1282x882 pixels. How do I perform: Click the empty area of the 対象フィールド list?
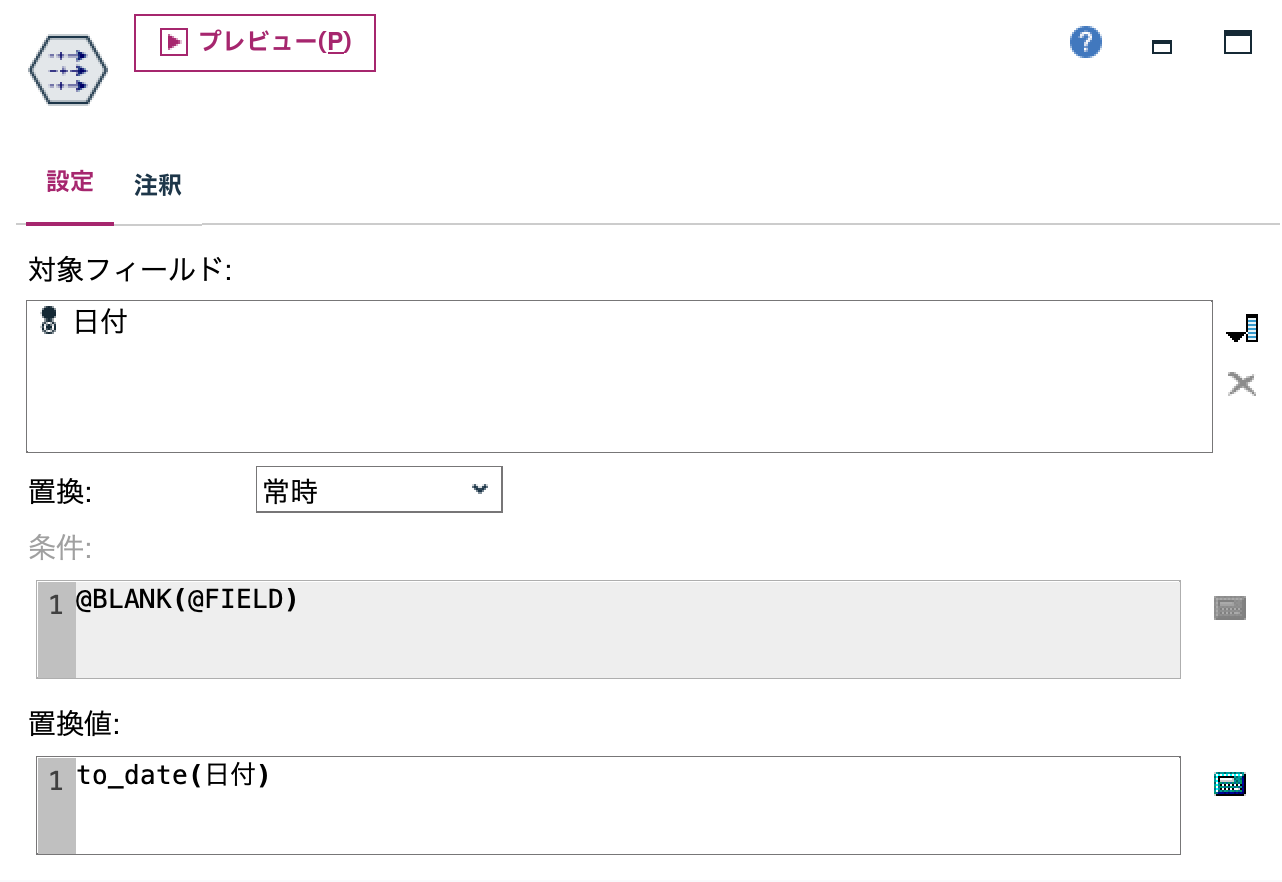[600, 410]
